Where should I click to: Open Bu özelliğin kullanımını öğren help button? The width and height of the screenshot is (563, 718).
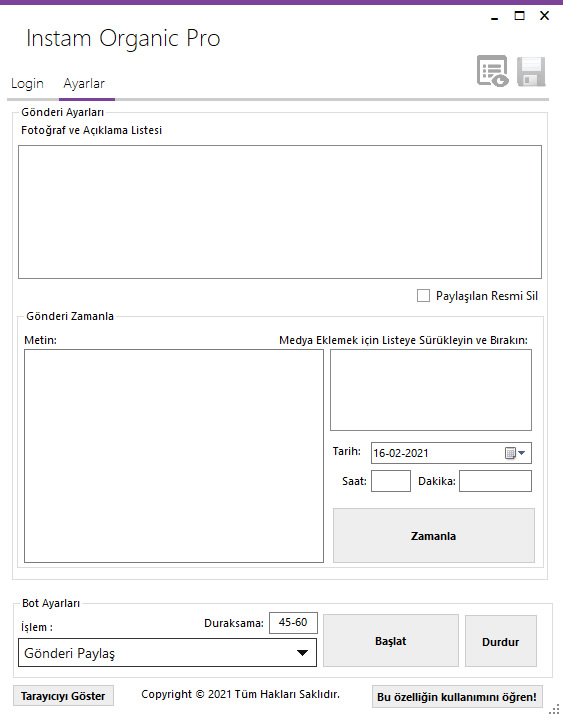[457, 696]
